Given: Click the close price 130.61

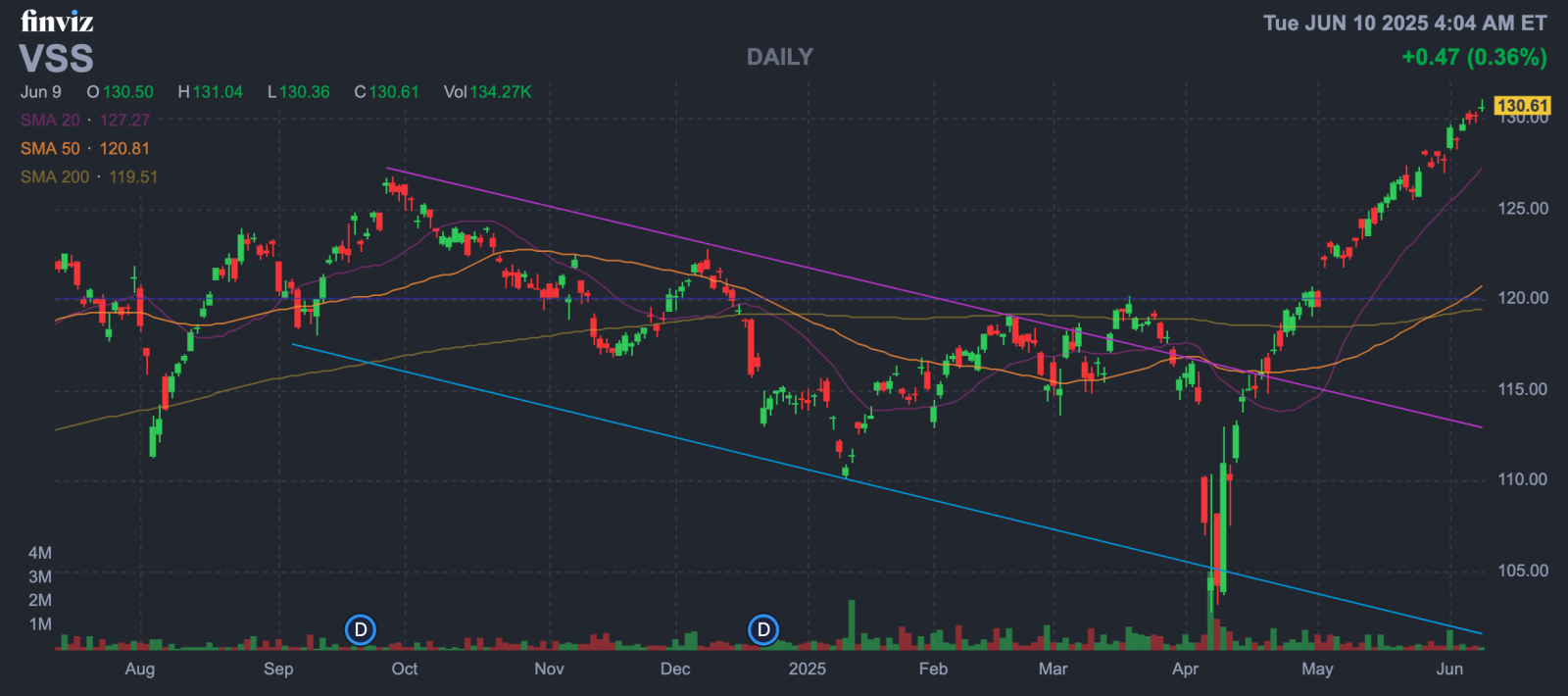Looking at the screenshot, I should (394, 91).
